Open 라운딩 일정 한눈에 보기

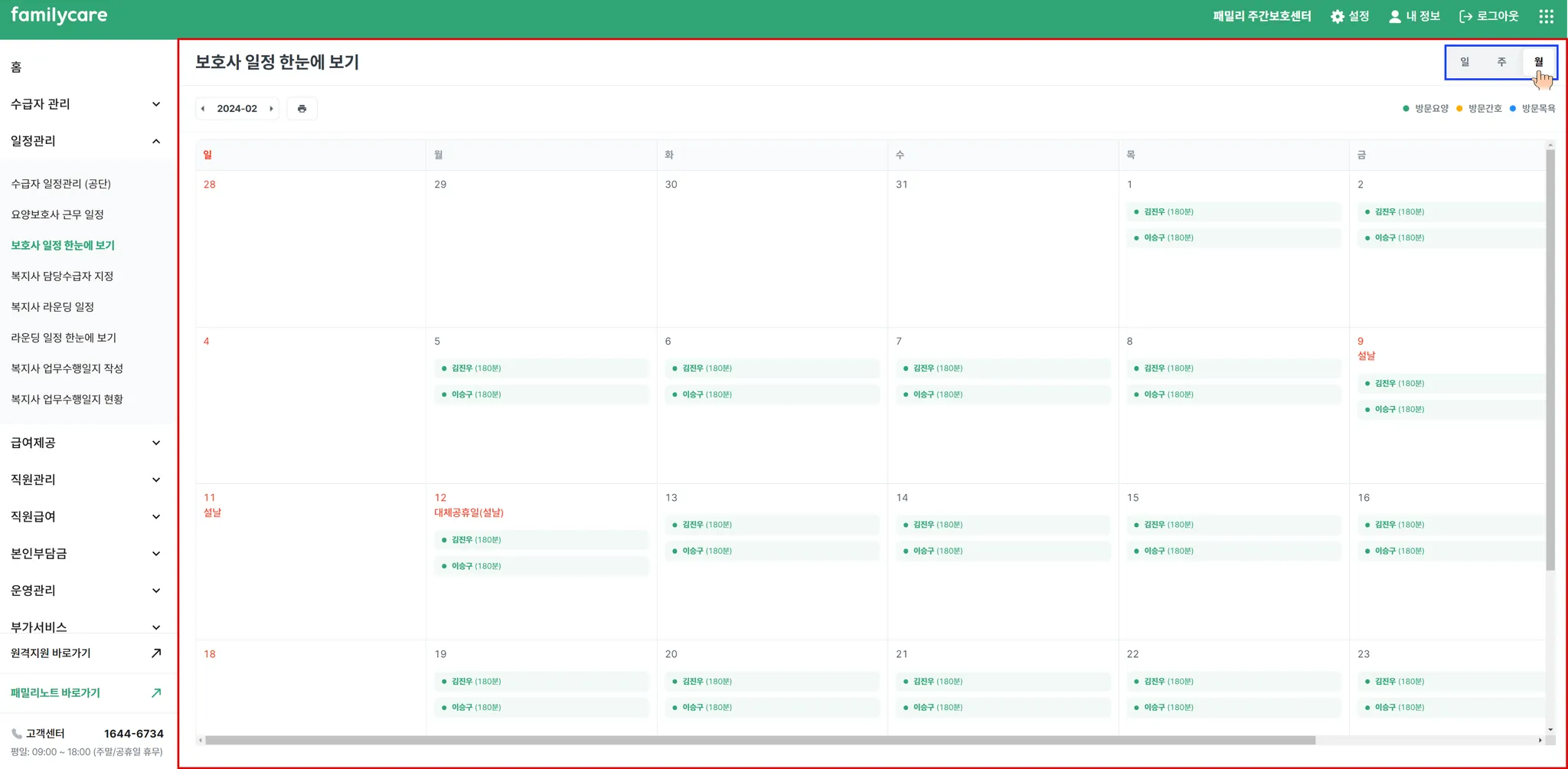tap(64, 338)
